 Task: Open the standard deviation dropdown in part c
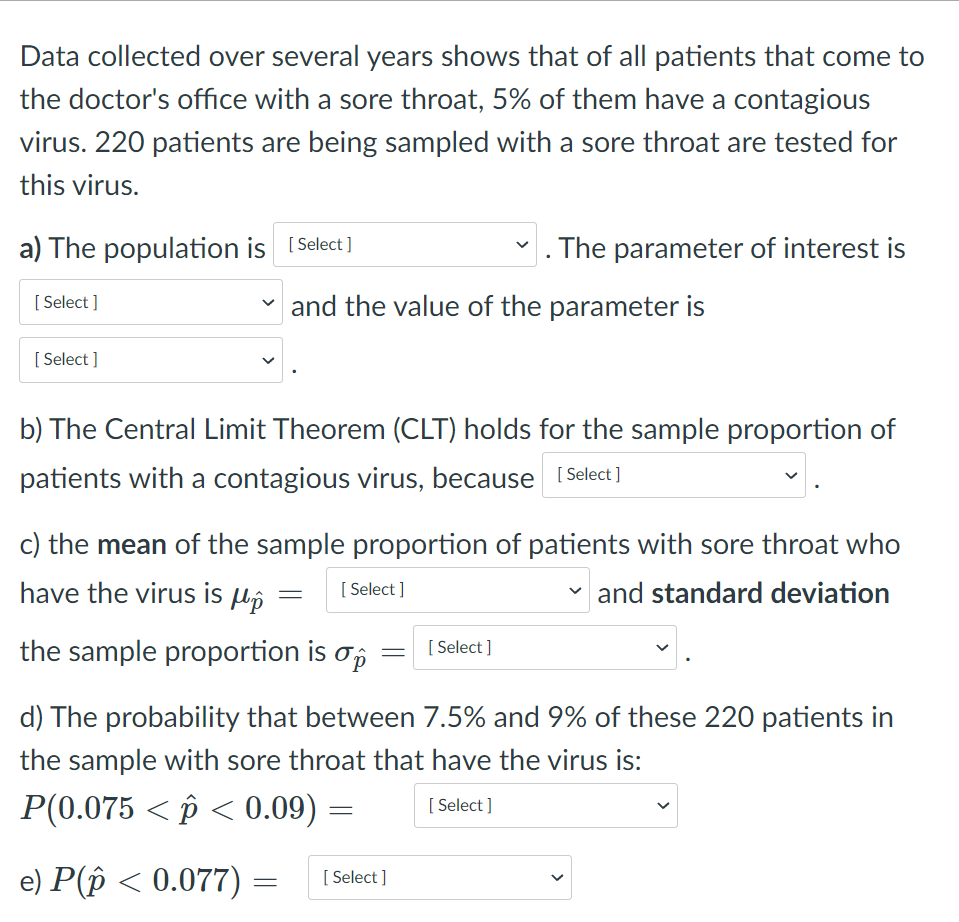point(544,647)
